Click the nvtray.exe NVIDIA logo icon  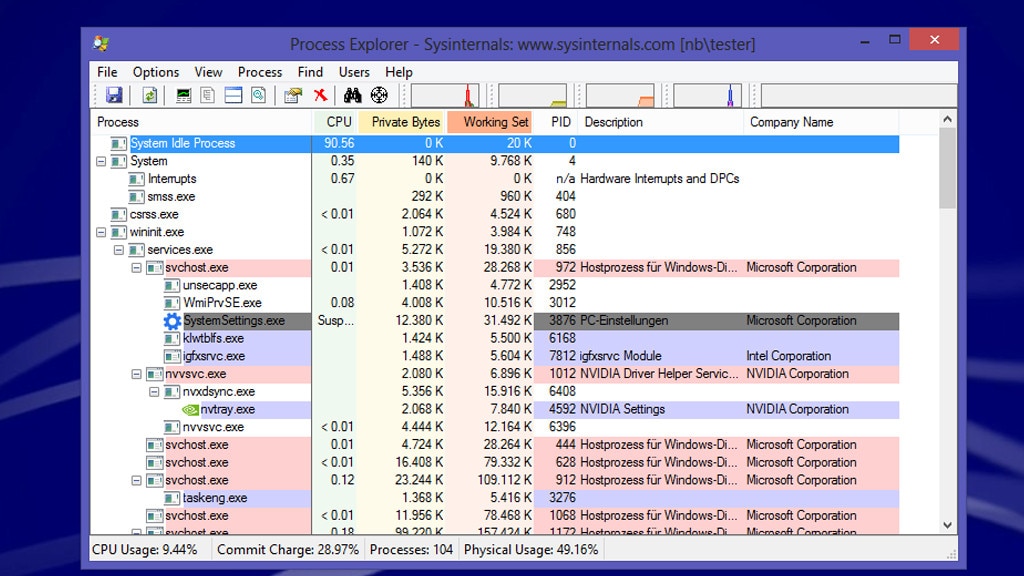(189, 409)
